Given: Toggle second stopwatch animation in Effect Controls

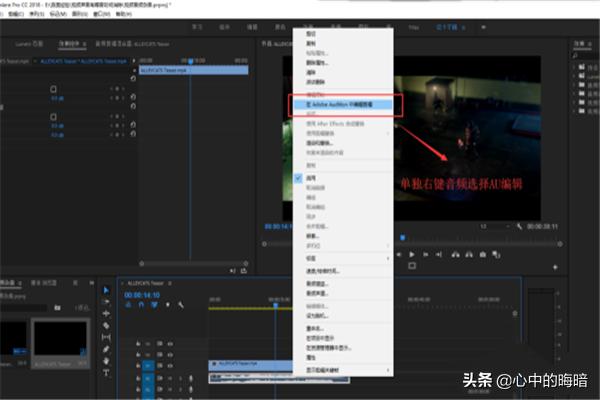Looking at the screenshot, I should 53,117.
